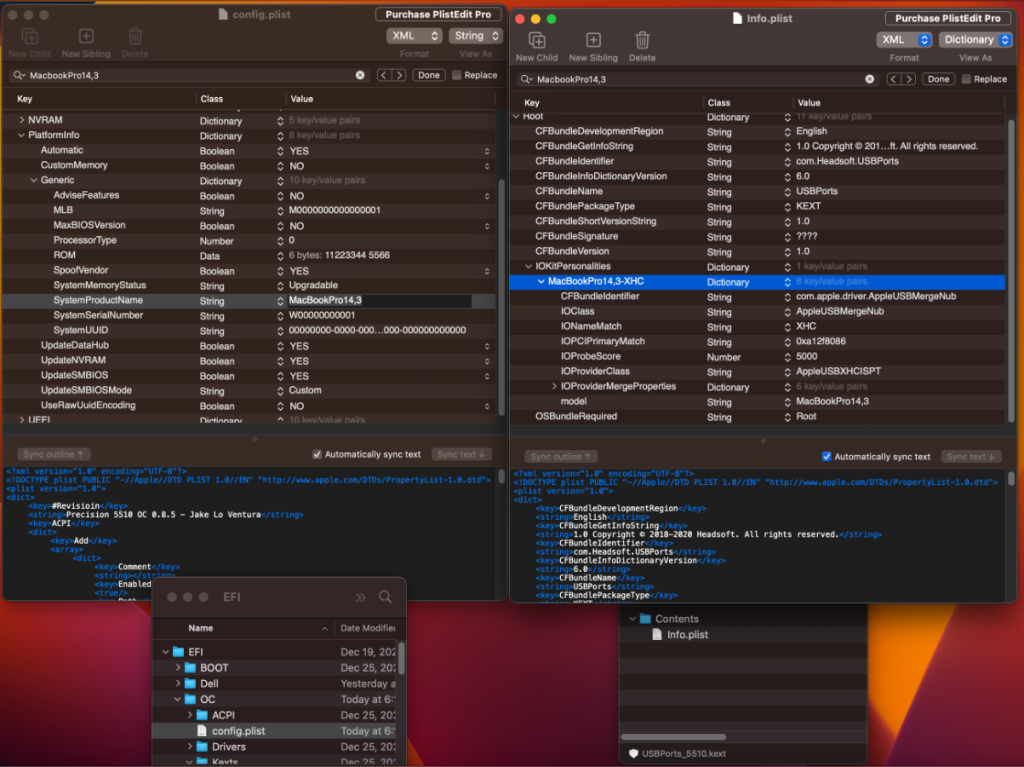Click config.plist title document icon
Screen dimensions: 1024x767
(223, 14)
